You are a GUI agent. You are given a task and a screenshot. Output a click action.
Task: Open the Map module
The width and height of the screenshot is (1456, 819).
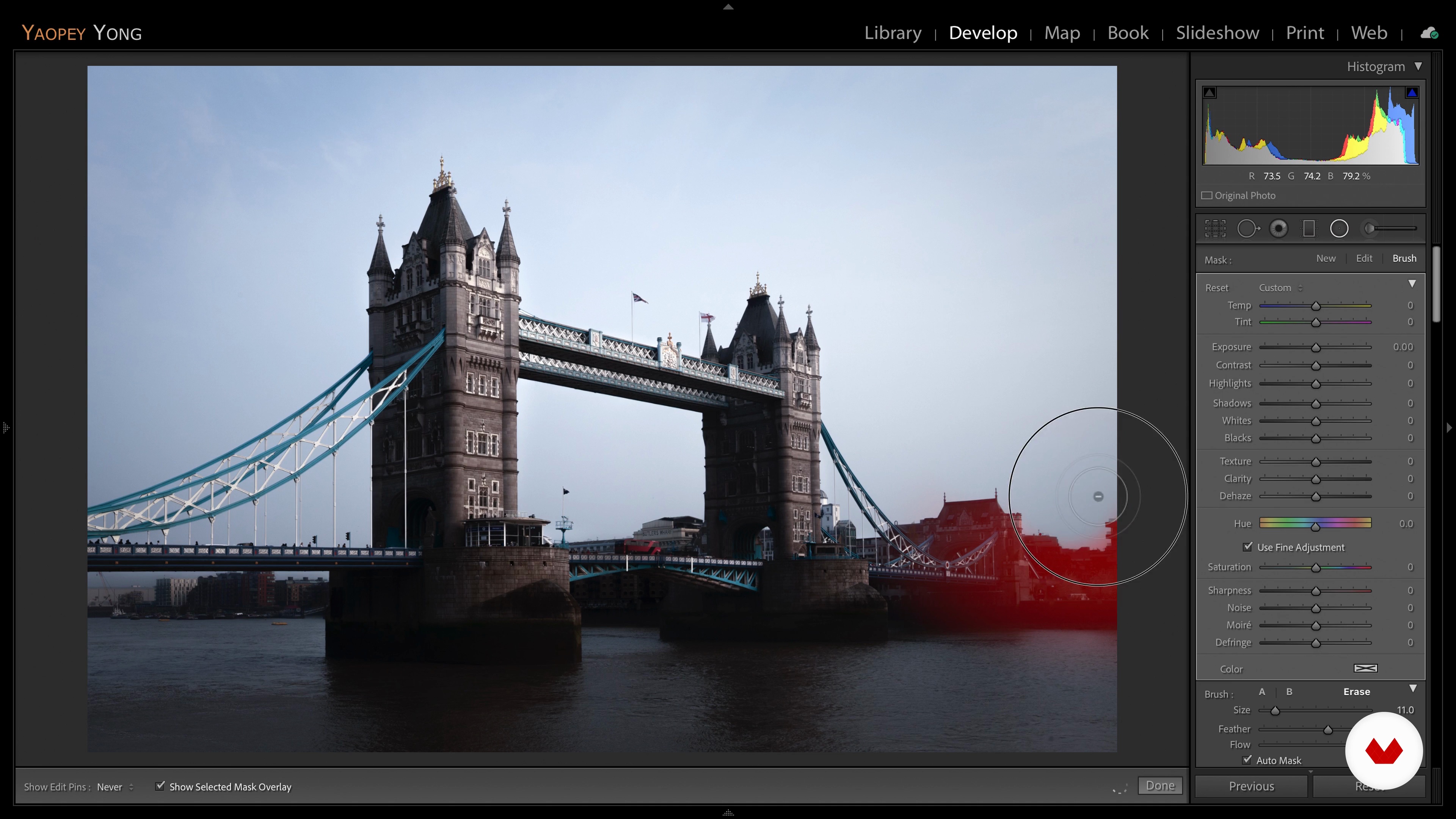pos(1062,33)
